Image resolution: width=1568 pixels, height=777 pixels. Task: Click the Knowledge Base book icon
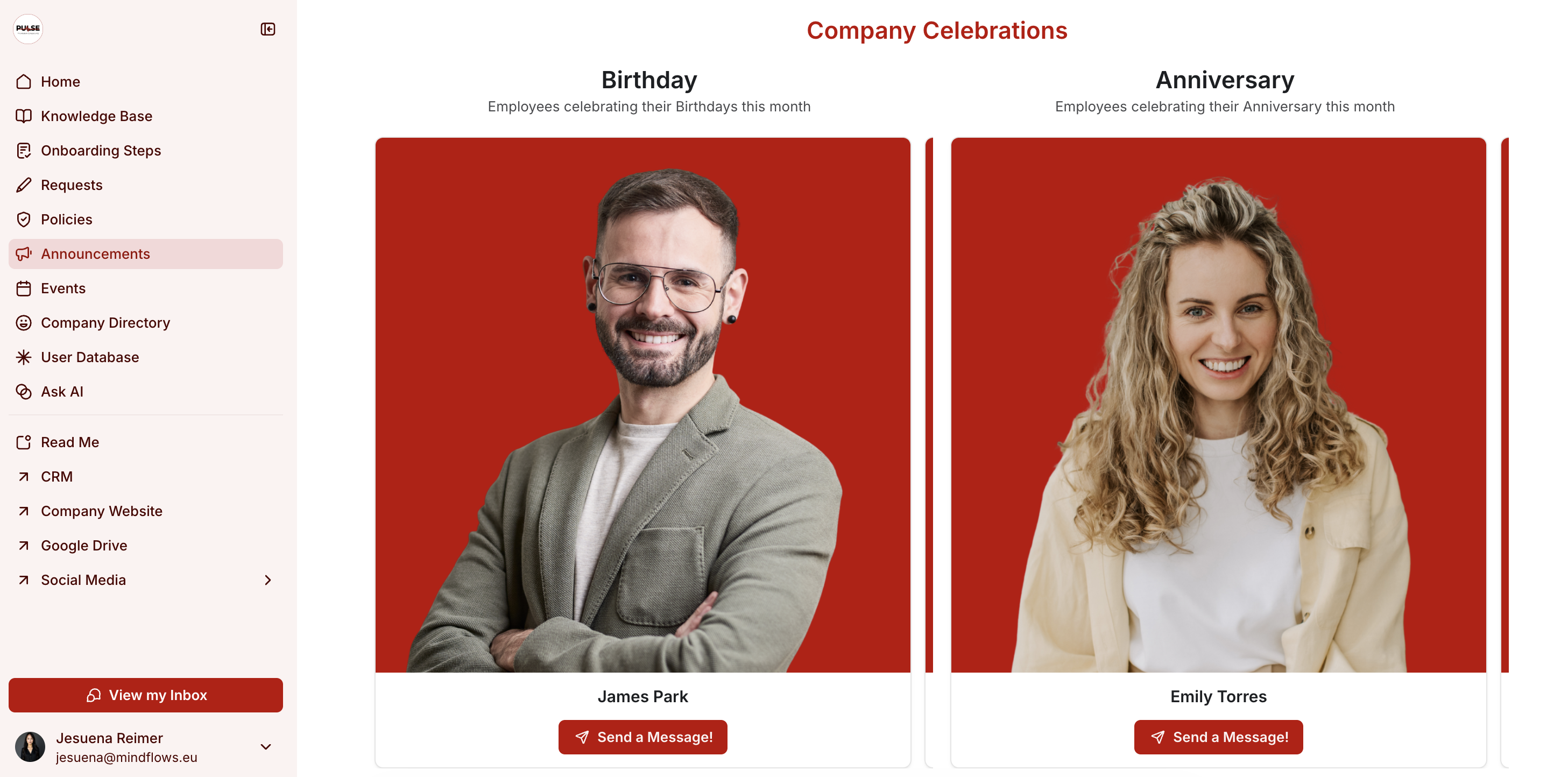pyautogui.click(x=24, y=116)
